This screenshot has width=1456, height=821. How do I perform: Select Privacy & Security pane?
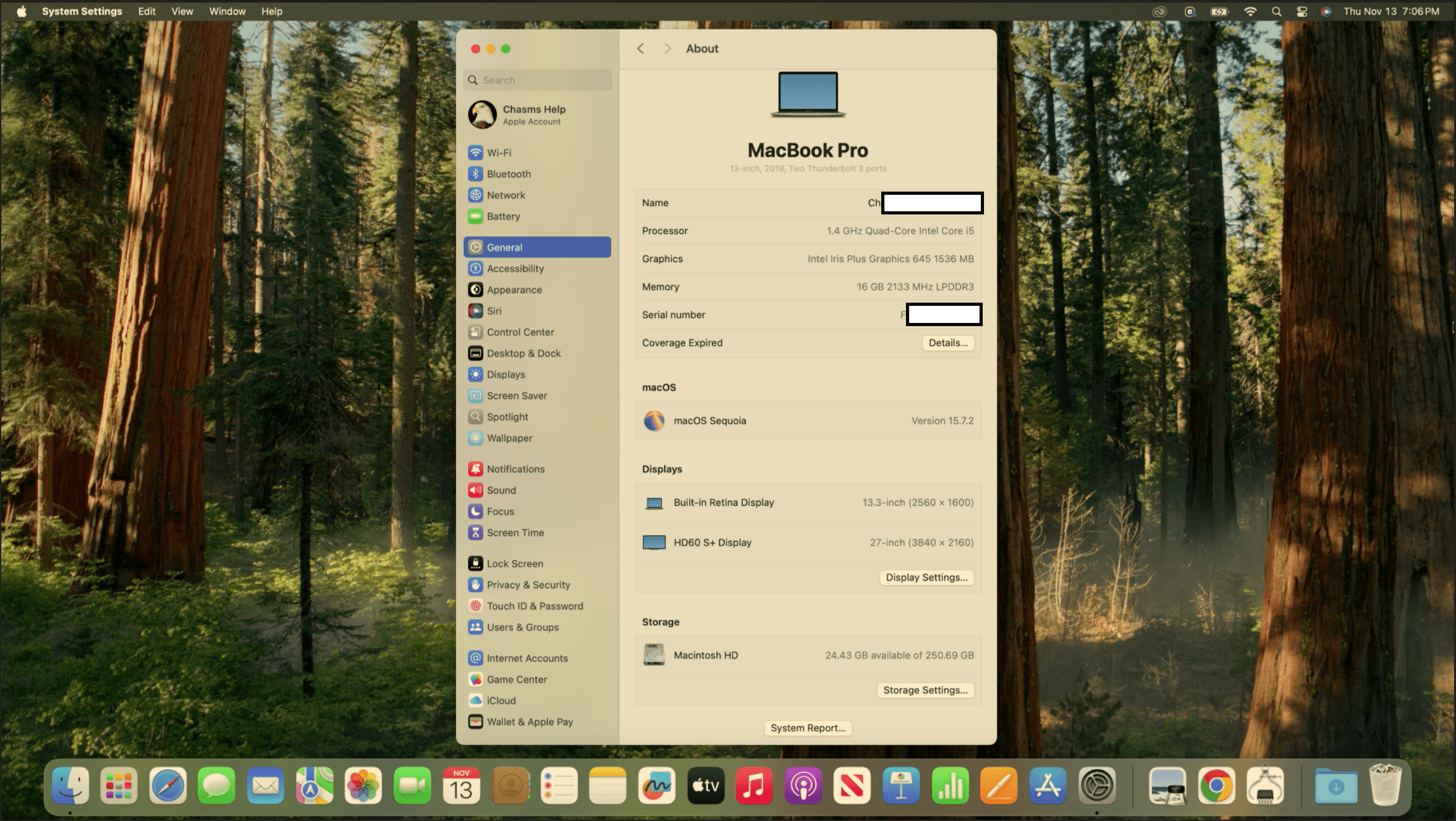tap(528, 585)
